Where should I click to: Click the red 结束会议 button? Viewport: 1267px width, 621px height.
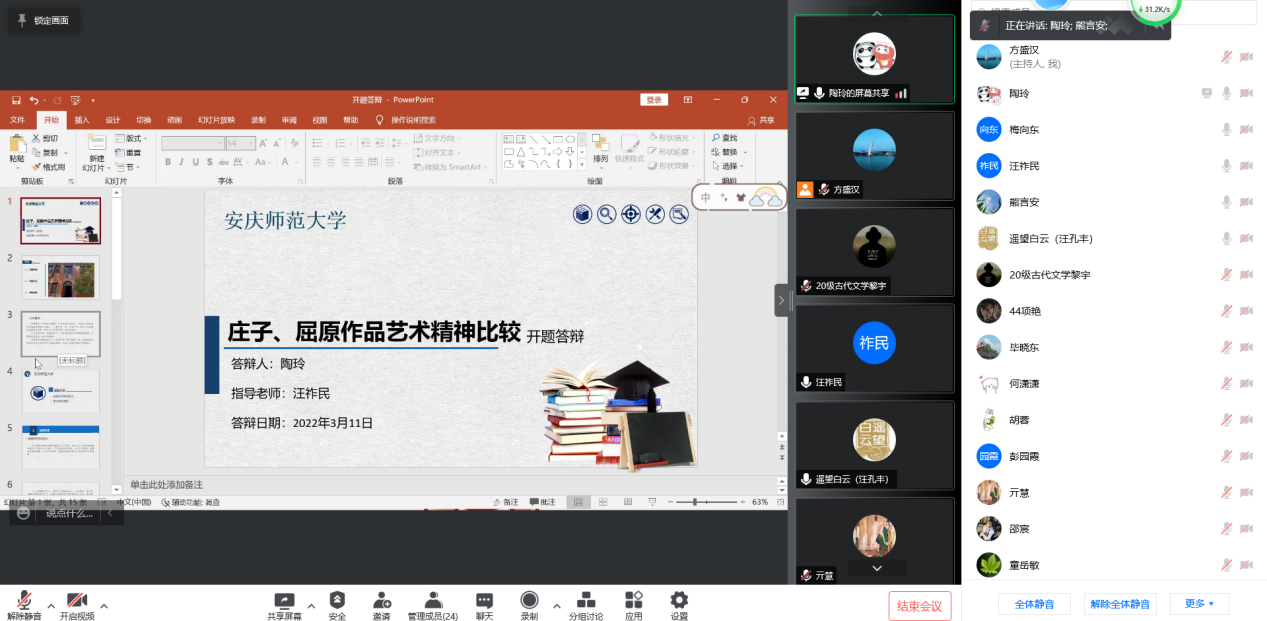click(x=919, y=606)
